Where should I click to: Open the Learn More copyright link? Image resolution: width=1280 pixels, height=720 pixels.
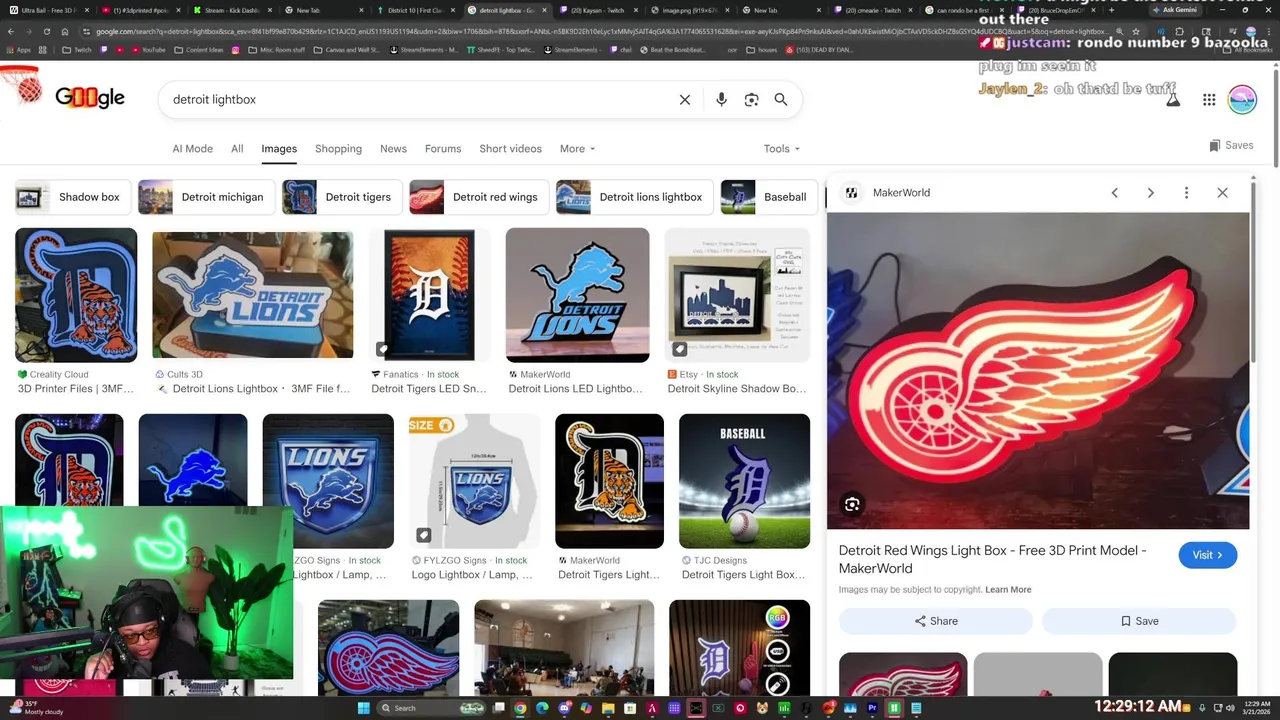tap(1008, 590)
